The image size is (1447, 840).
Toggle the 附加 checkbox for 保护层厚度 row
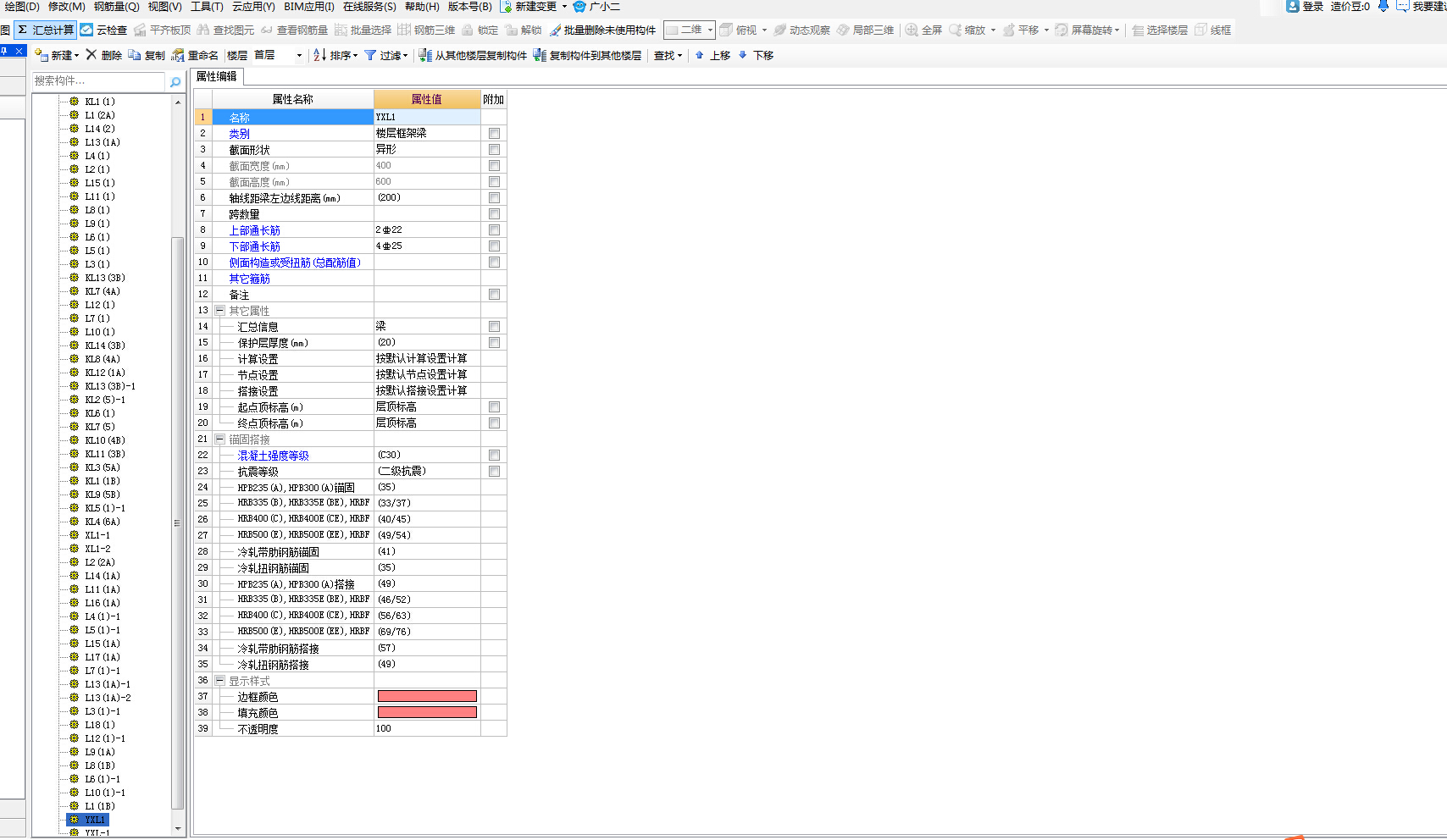[x=494, y=342]
